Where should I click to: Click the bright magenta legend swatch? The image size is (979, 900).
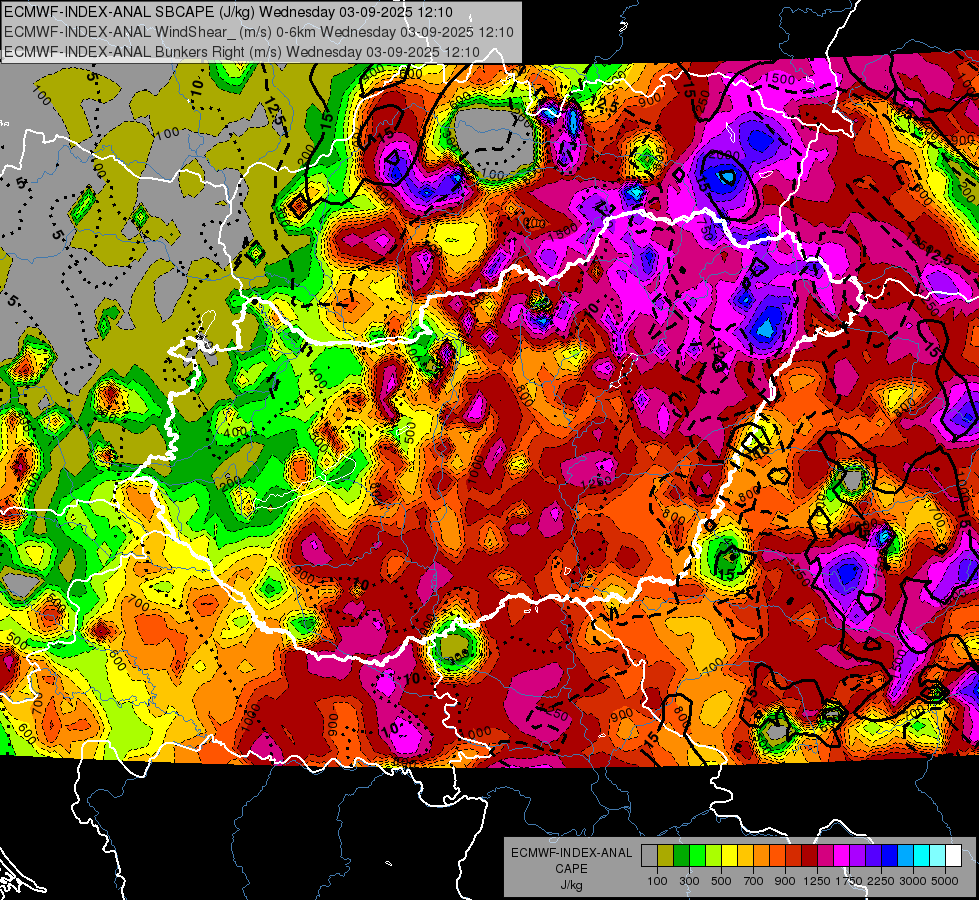pos(842,855)
